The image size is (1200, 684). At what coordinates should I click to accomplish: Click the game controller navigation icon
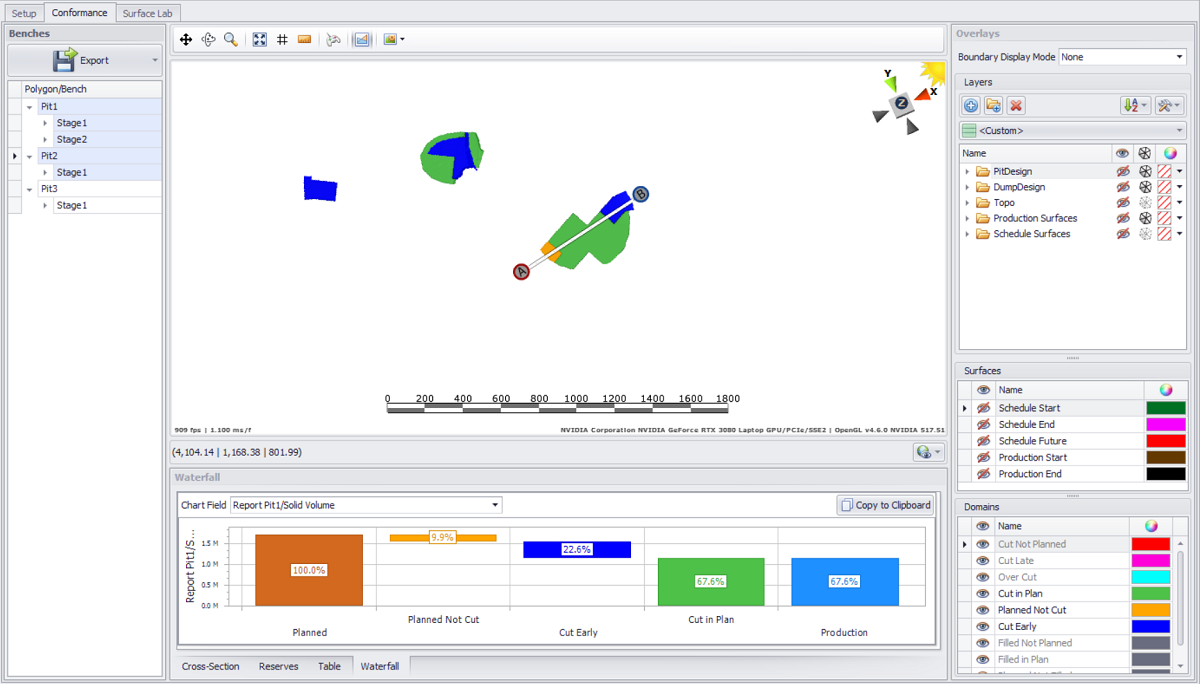[x=334, y=40]
